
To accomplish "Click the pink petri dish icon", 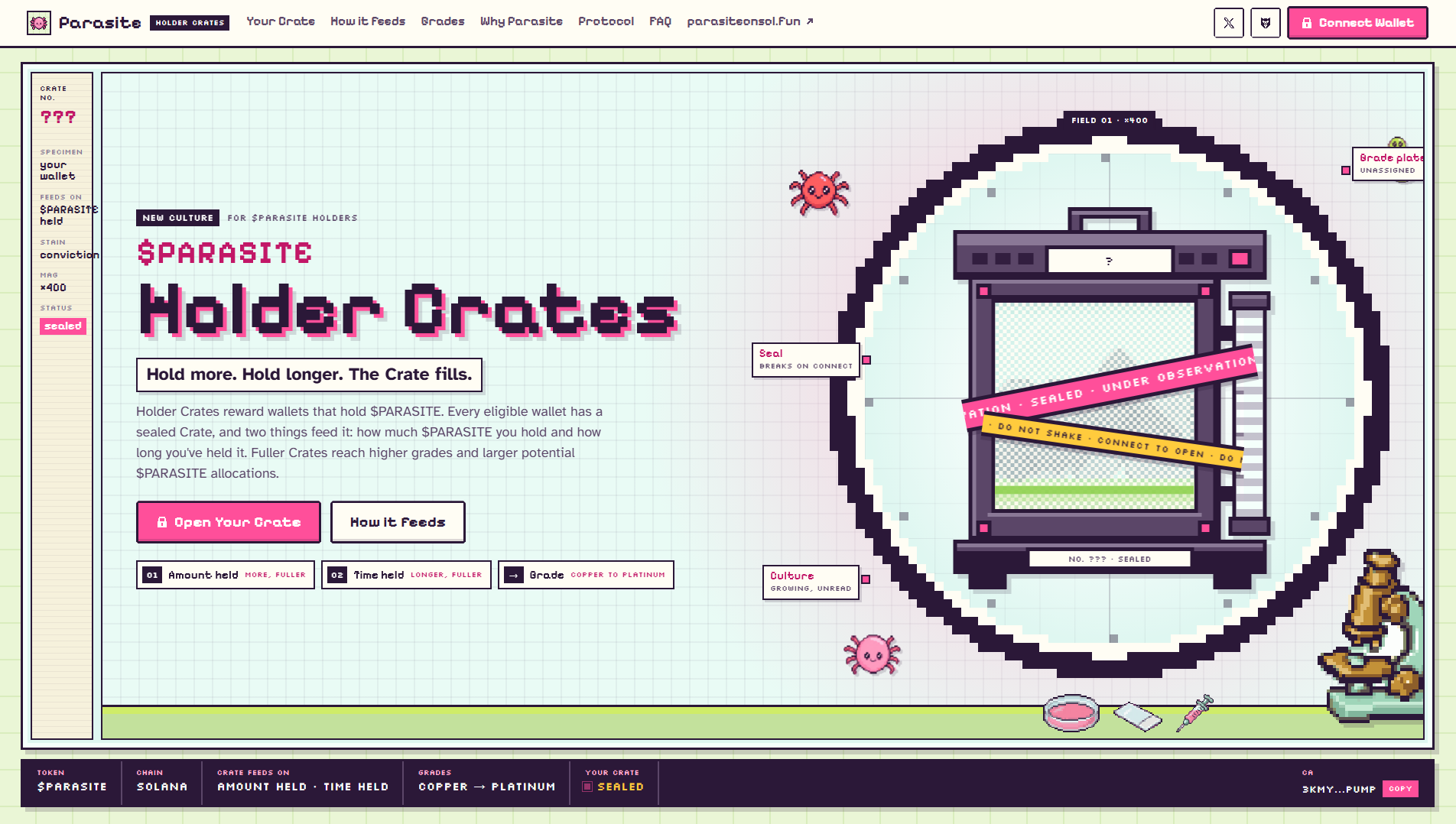I will (1071, 712).
